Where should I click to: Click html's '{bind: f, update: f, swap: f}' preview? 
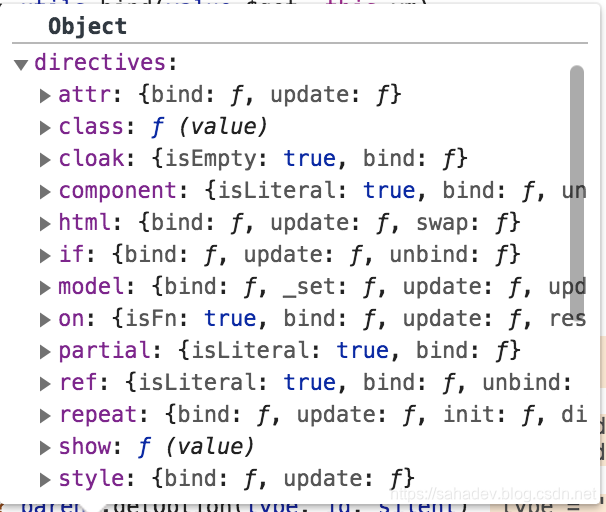329,223
